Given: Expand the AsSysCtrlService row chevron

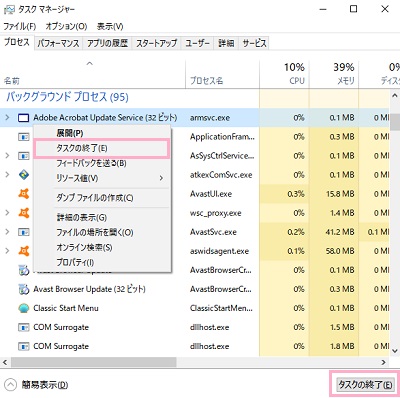Looking at the screenshot, I should tap(7, 155).
